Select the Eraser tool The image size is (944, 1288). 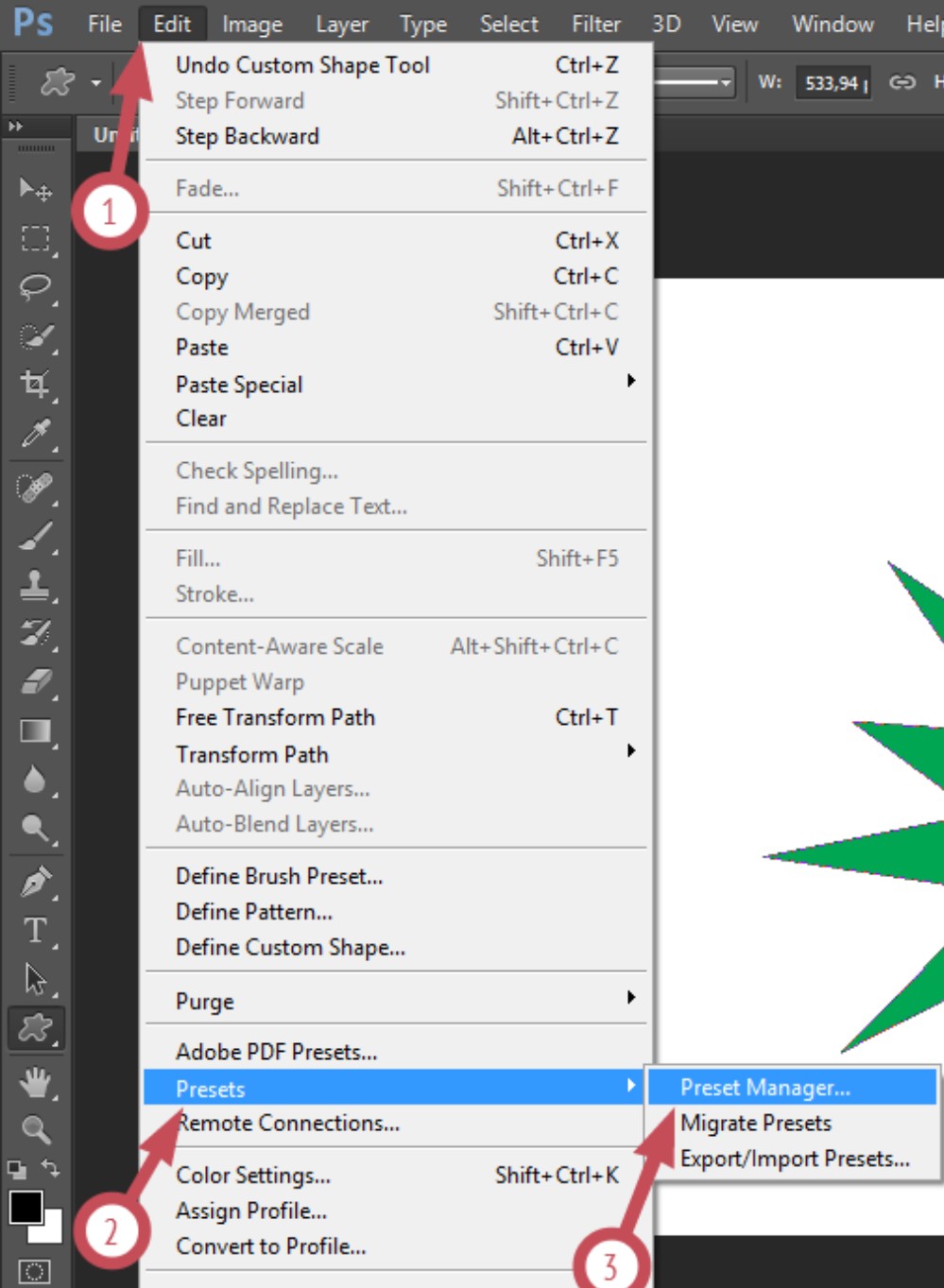(36, 681)
